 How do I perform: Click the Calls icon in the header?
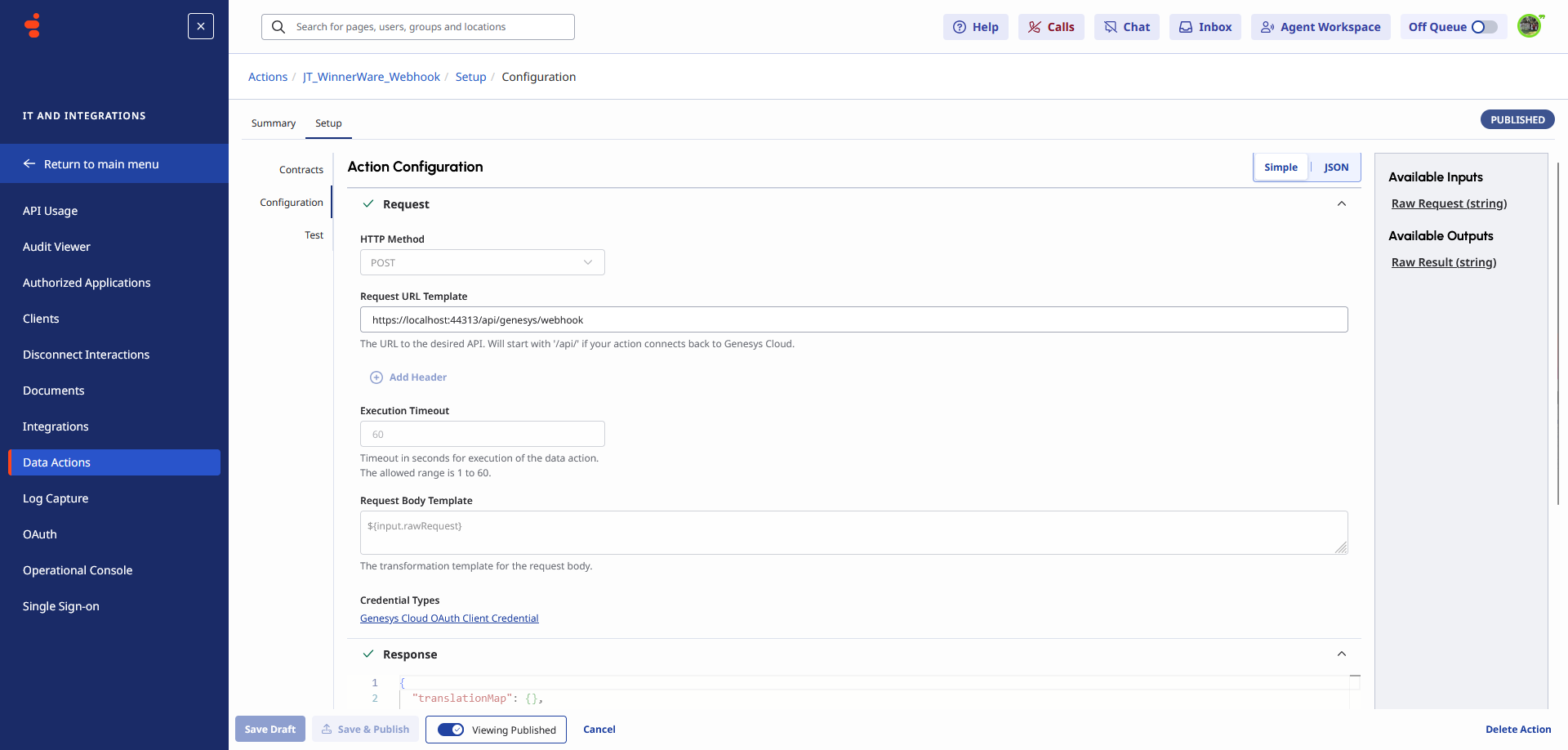[x=1051, y=26]
